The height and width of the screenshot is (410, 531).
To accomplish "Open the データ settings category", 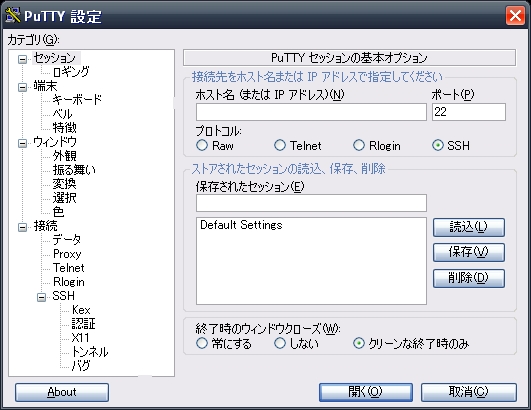I will coord(67,240).
